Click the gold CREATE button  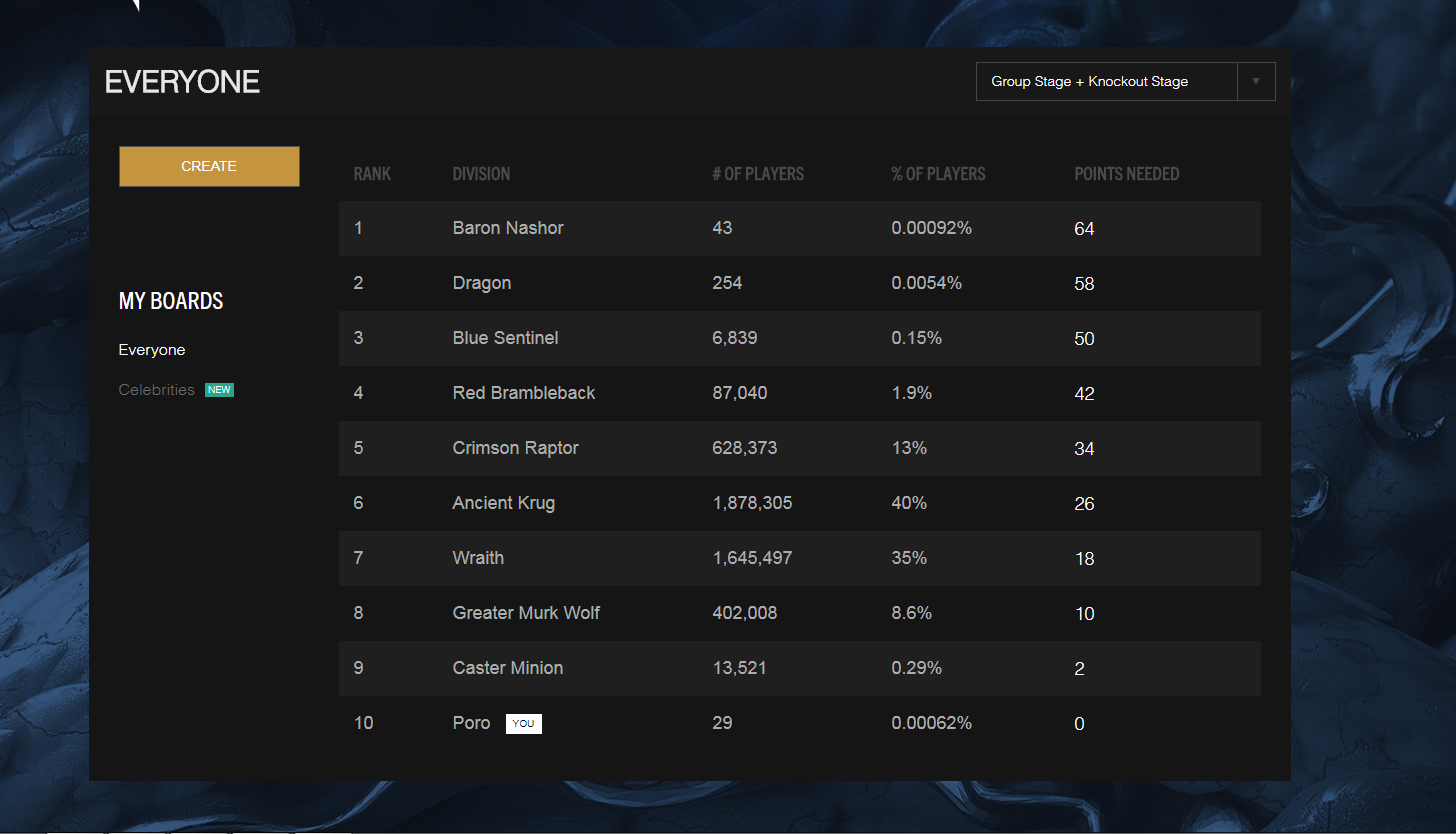[209, 166]
